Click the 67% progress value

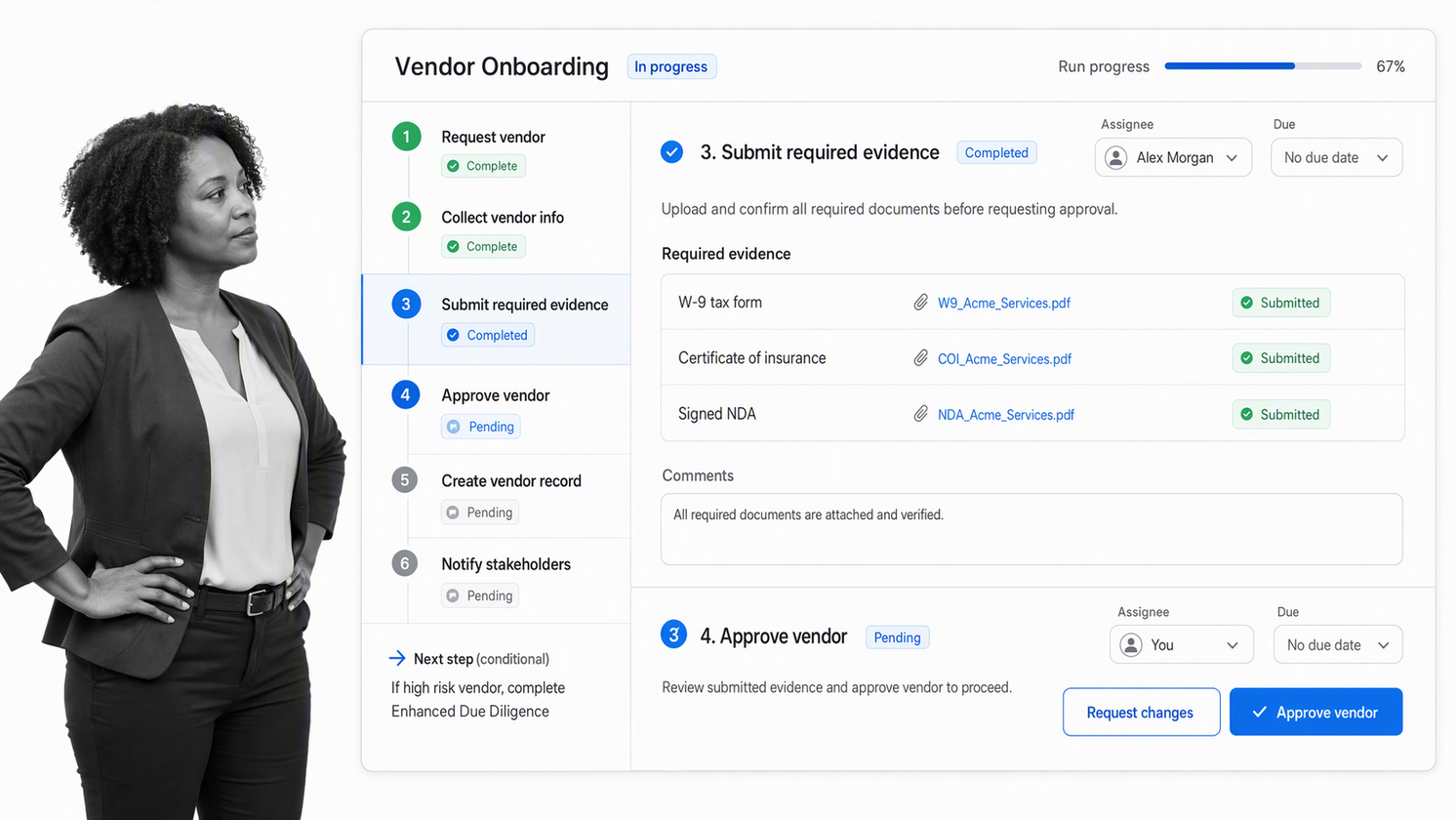coord(1391,66)
